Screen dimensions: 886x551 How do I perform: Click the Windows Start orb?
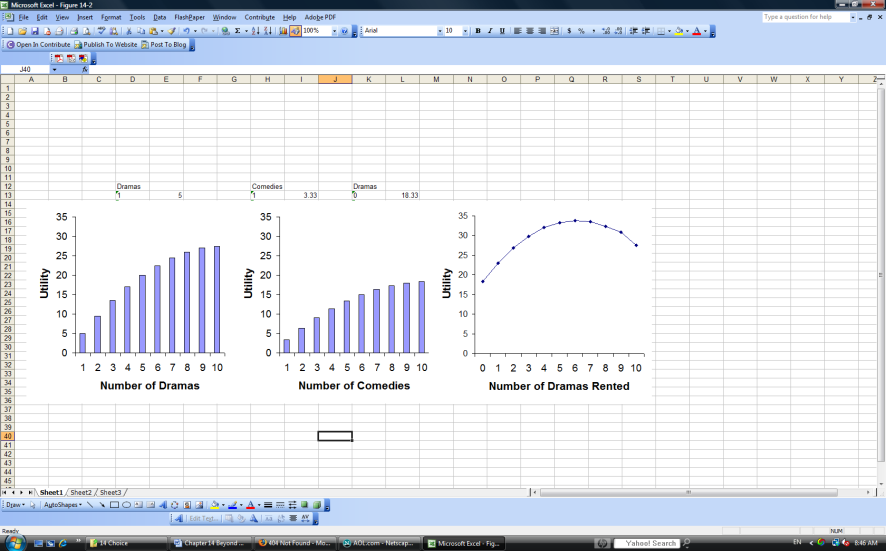[x=14, y=543]
